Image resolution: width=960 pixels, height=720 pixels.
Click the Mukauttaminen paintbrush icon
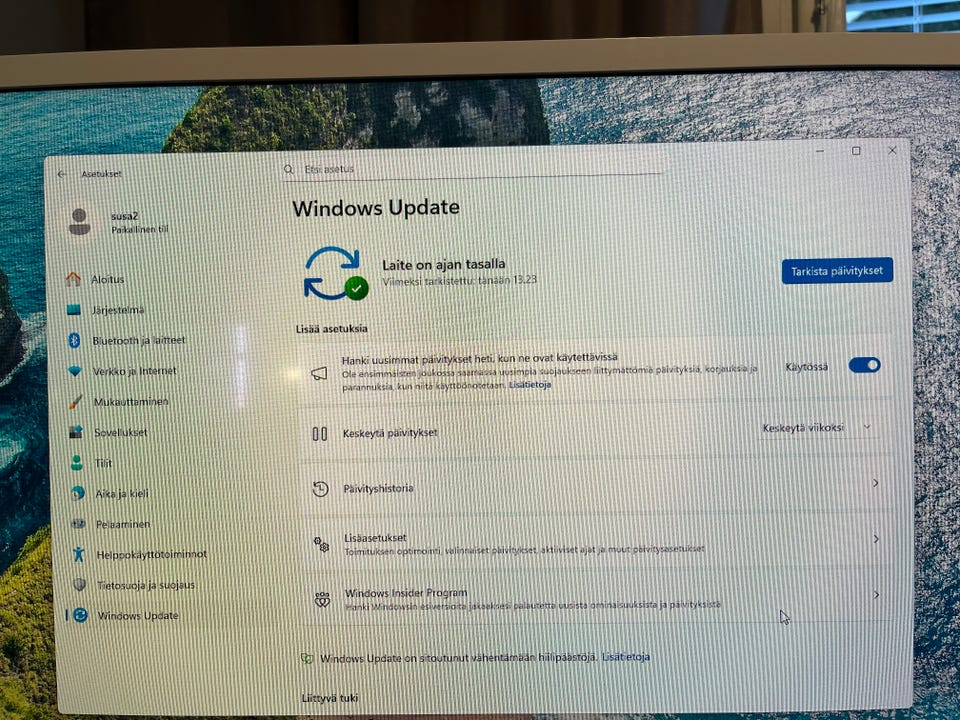pyautogui.click(x=75, y=402)
